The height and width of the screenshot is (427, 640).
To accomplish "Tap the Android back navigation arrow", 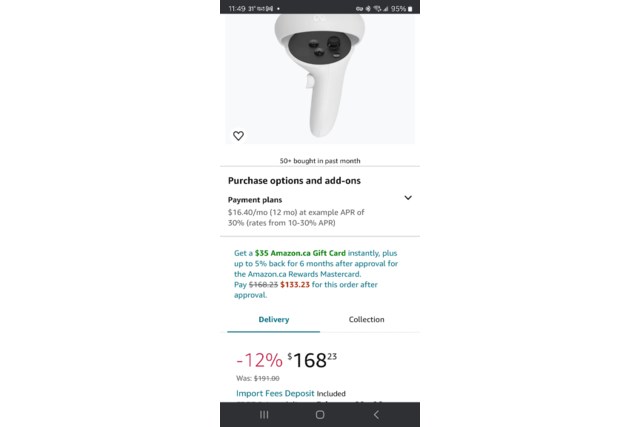I will pos(376,415).
